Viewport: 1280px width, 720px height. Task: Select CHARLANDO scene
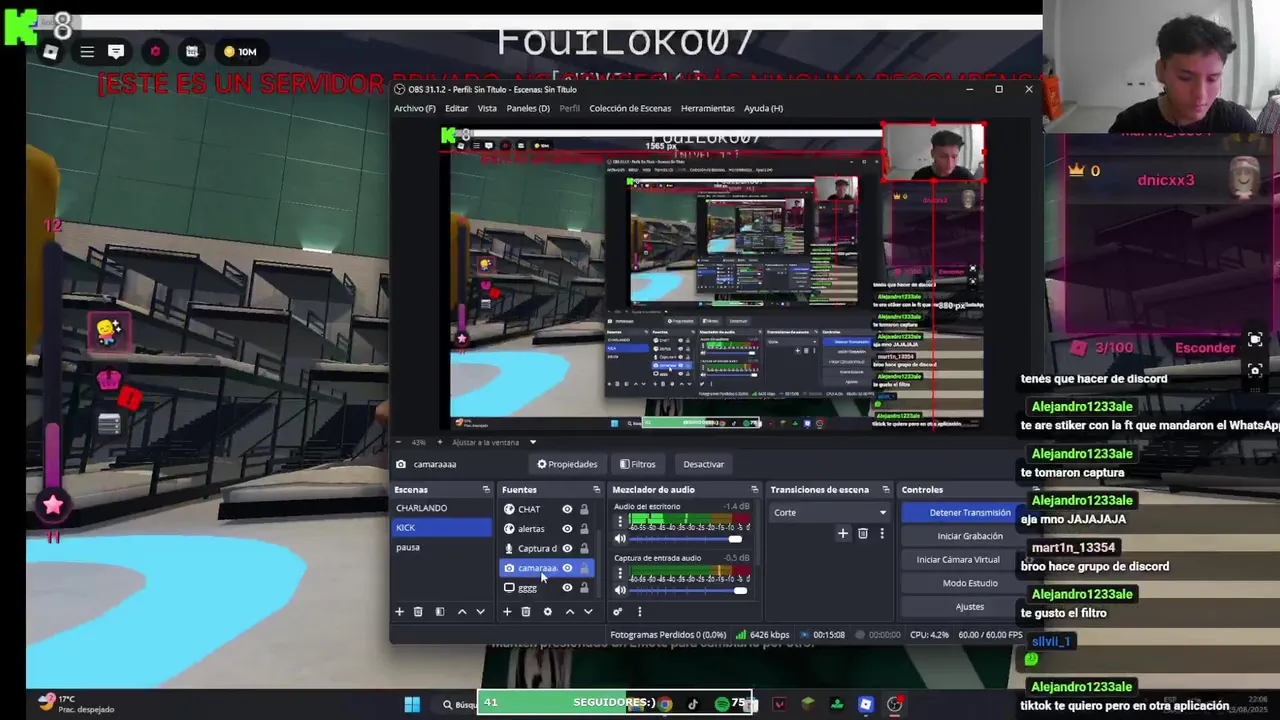[442, 509]
